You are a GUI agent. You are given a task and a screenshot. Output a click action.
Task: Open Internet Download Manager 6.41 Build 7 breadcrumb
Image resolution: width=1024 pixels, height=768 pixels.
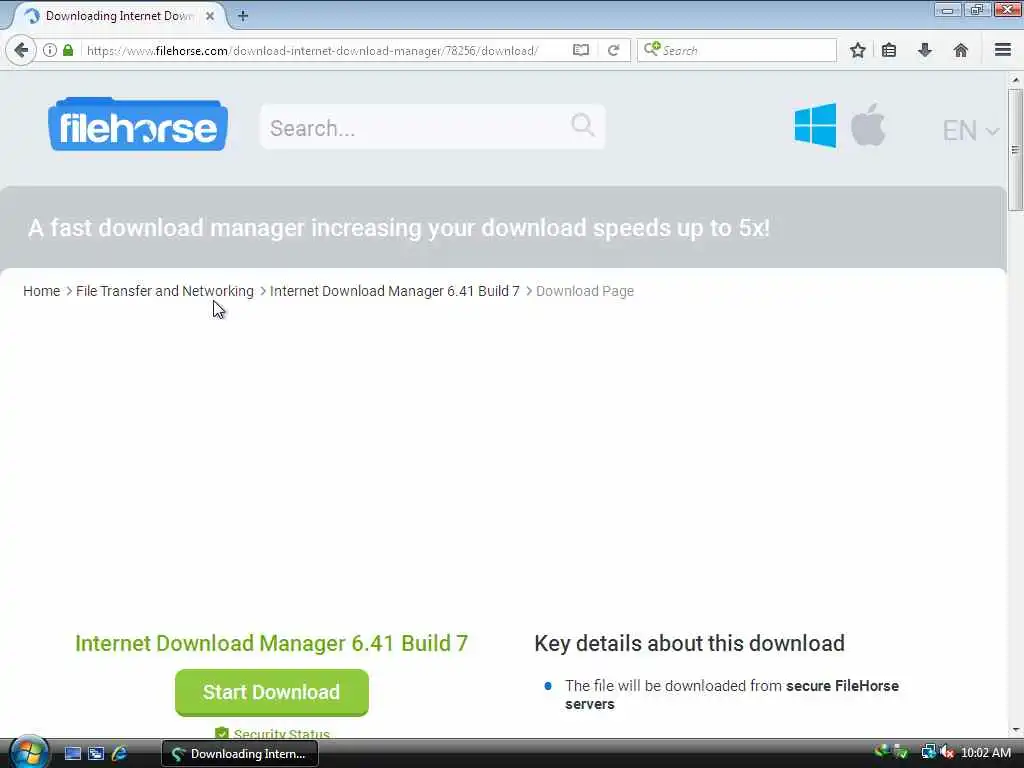(394, 291)
